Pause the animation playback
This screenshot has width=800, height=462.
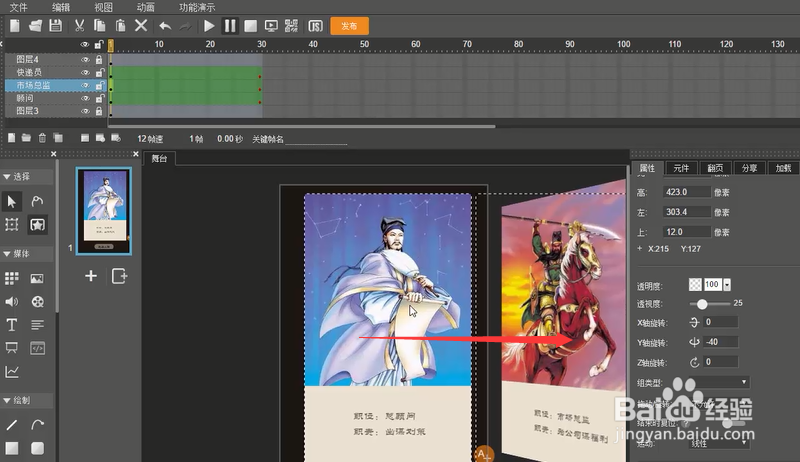[x=230, y=26]
